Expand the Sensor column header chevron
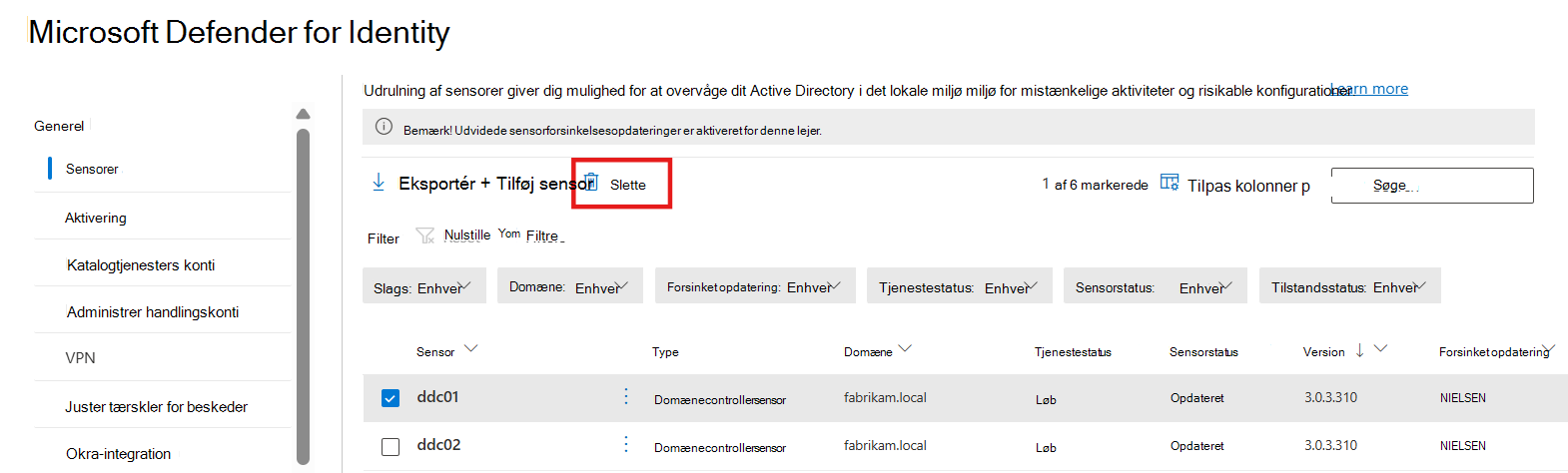Image resolution: width=1568 pixels, height=473 pixels. 471,348
